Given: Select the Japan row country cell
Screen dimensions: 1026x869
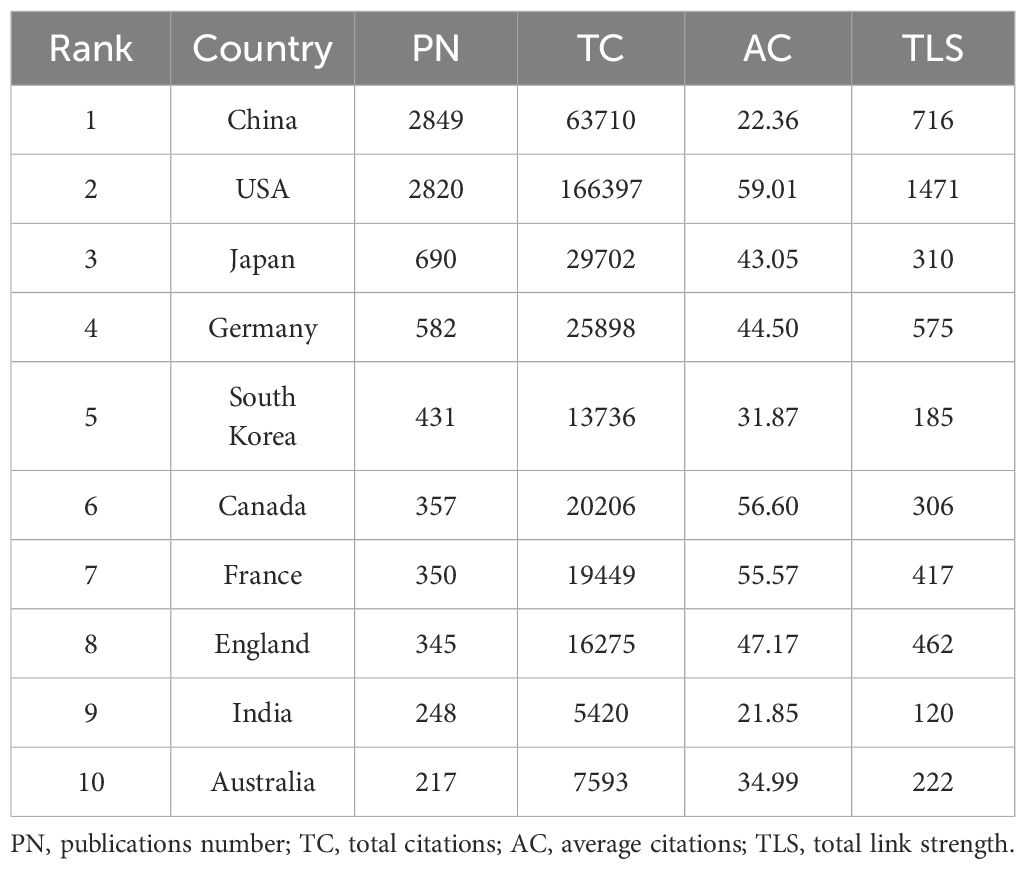Looking at the screenshot, I should click(x=262, y=259).
